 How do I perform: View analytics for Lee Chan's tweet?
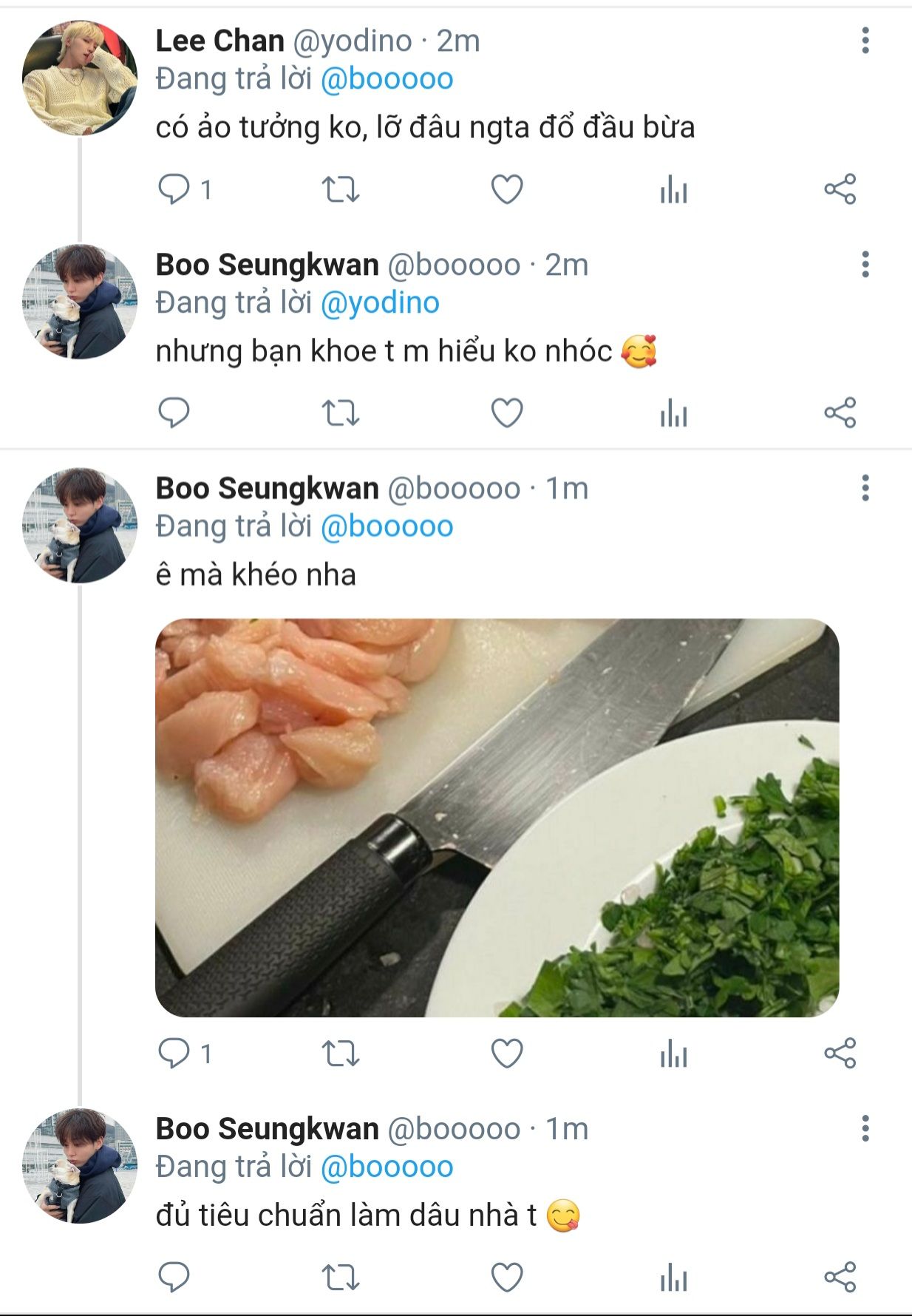(673, 189)
